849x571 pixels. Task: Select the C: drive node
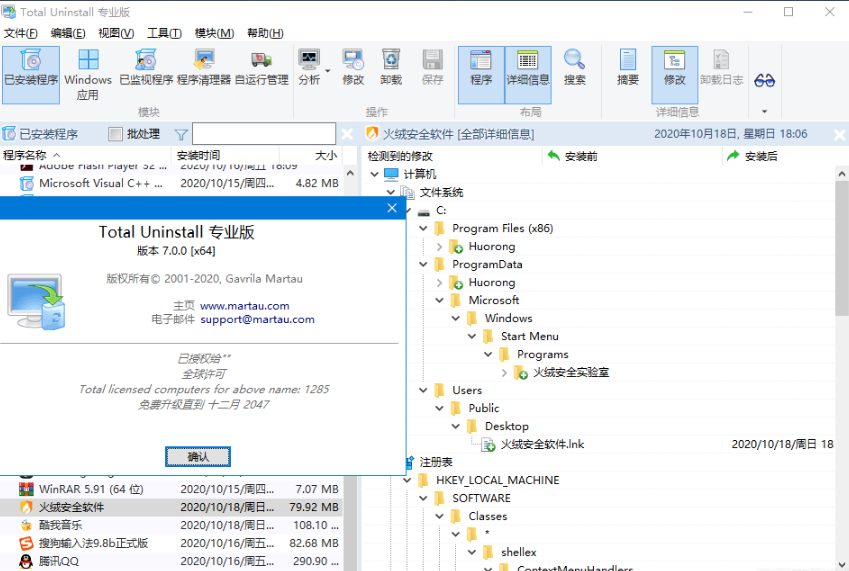(x=441, y=211)
